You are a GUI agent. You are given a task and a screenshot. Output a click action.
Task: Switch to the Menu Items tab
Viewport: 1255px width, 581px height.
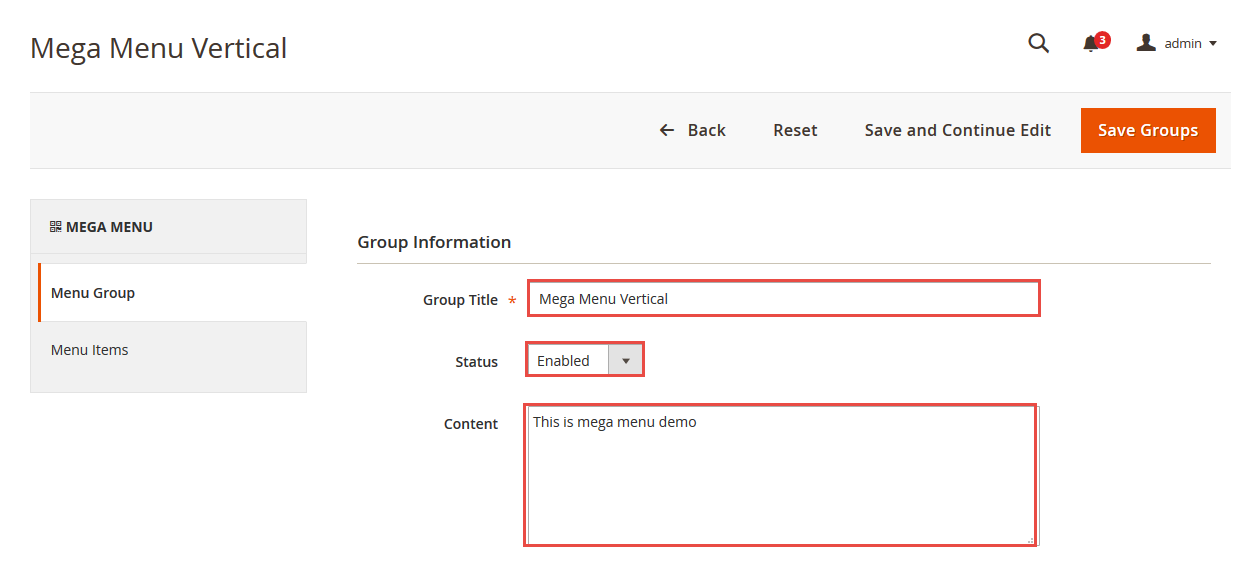(169, 350)
